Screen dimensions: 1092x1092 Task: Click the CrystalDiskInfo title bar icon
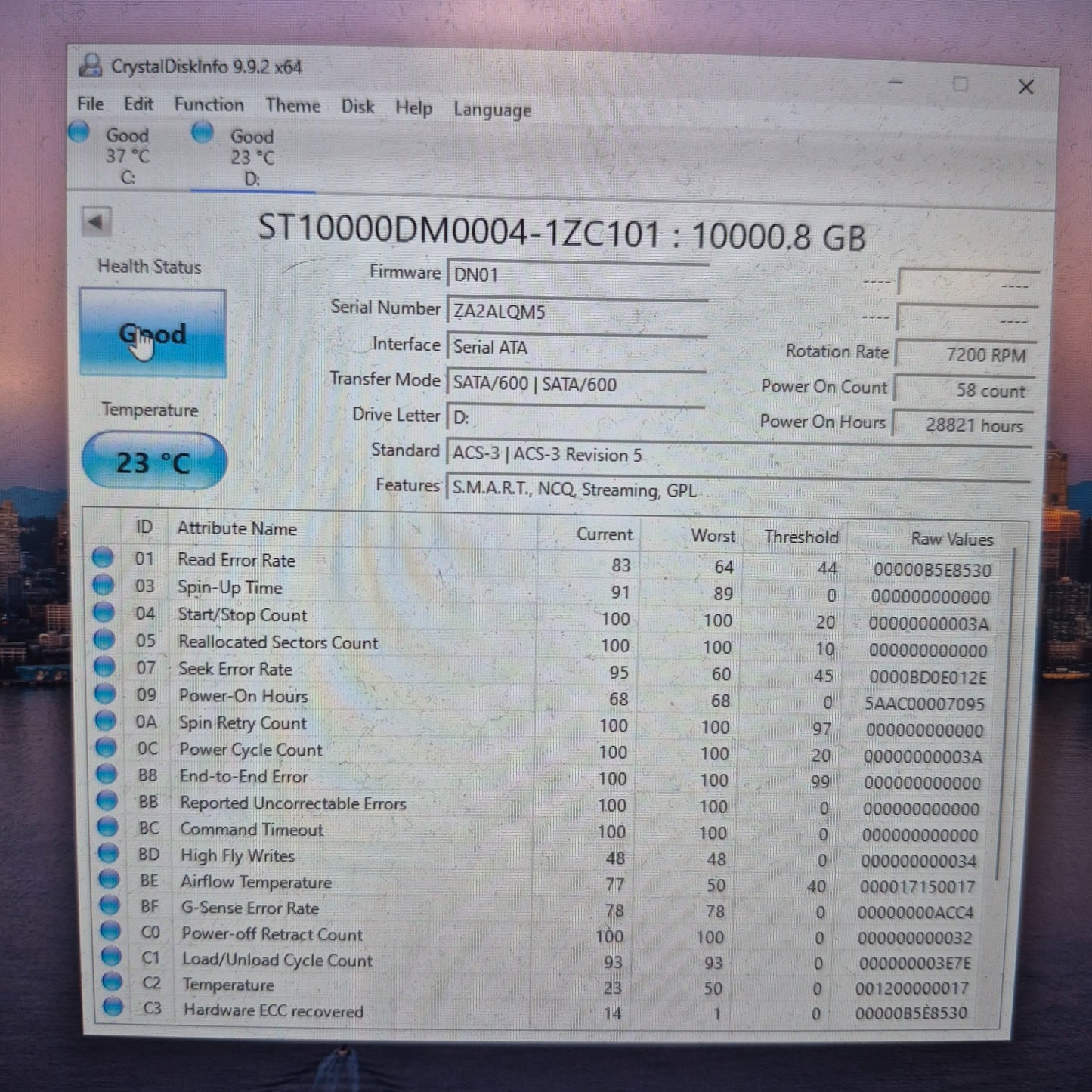tap(91, 65)
